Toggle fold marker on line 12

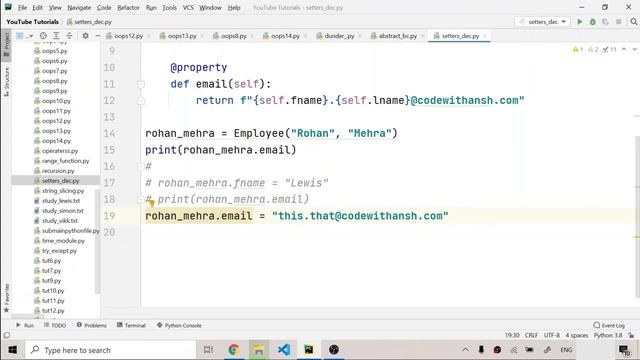tap(141, 100)
